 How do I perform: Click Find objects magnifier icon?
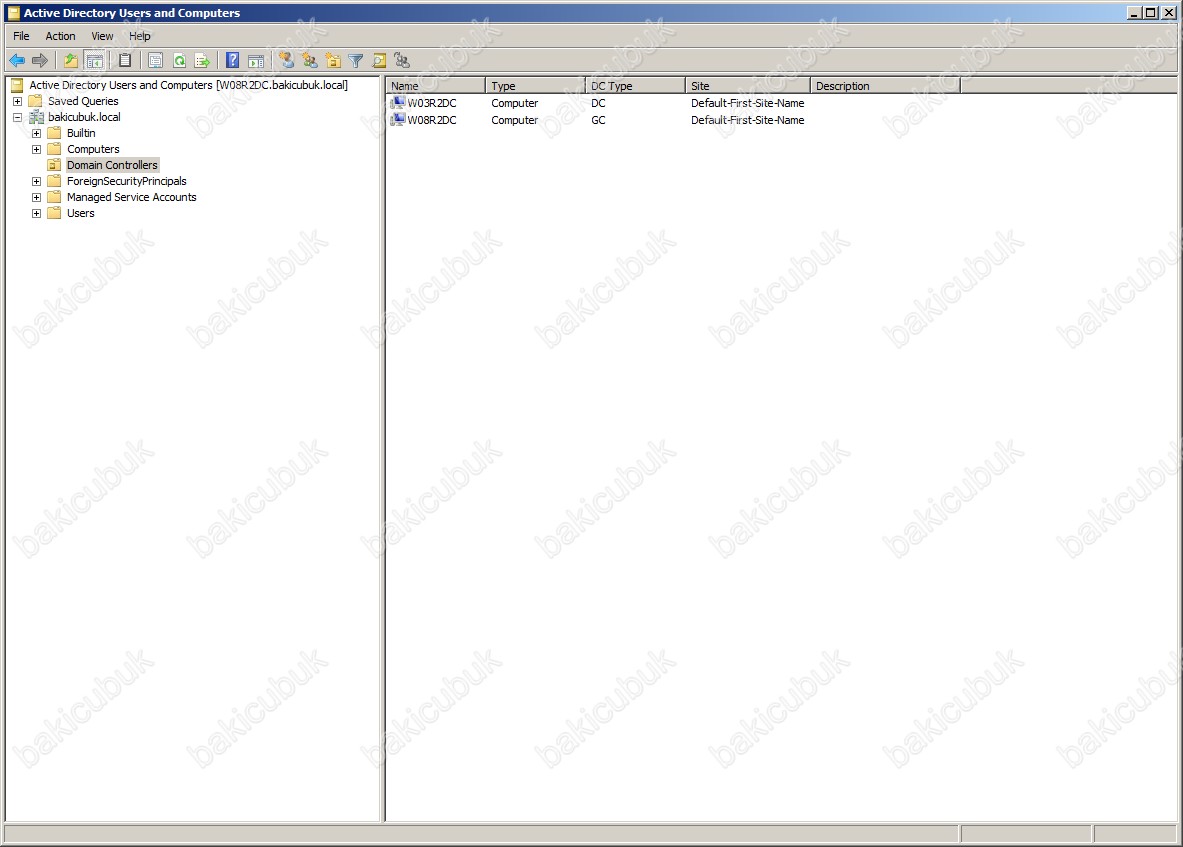click(379, 60)
